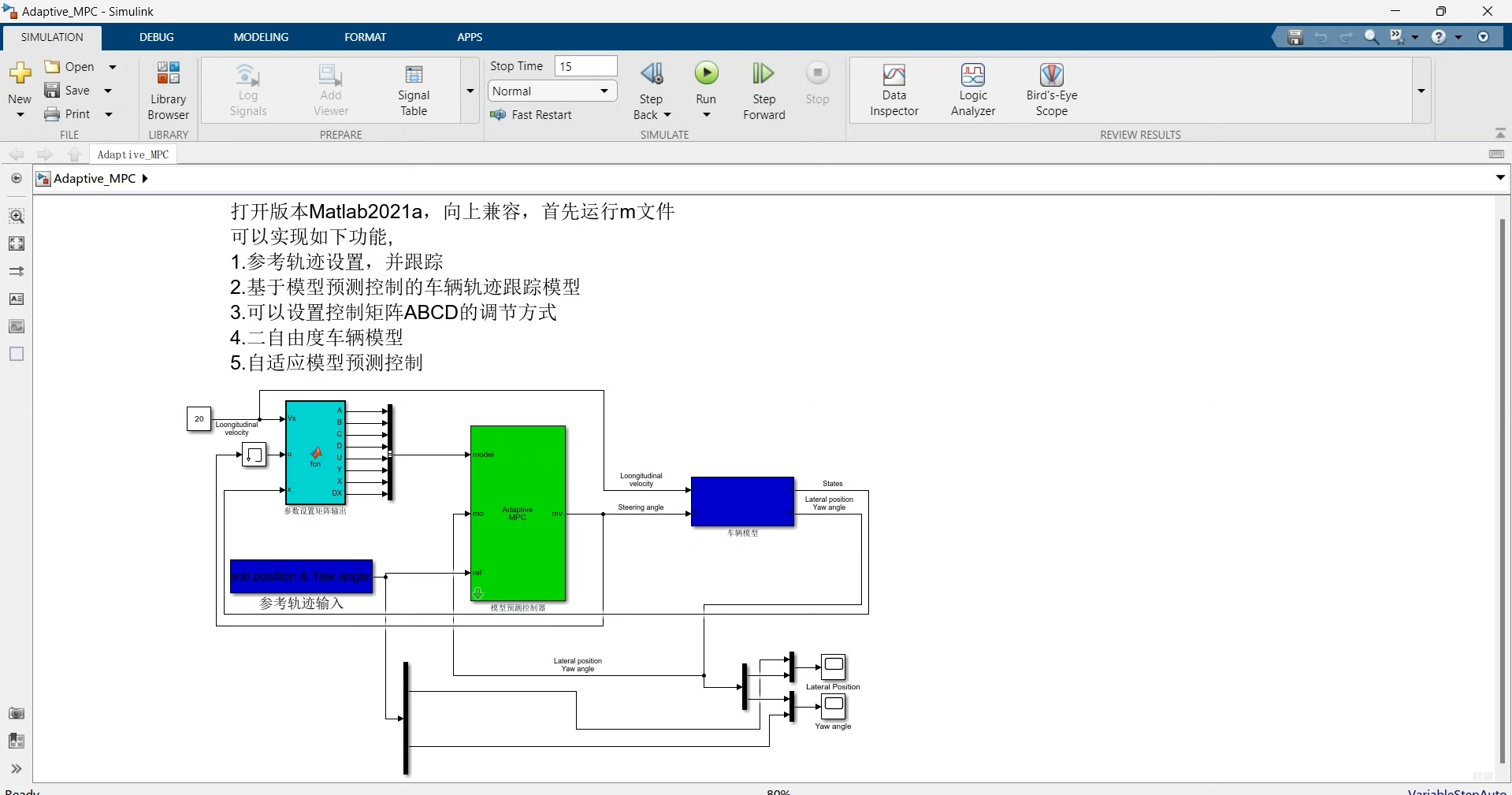
Task: Open the Data Inspector
Action: [x=894, y=91]
